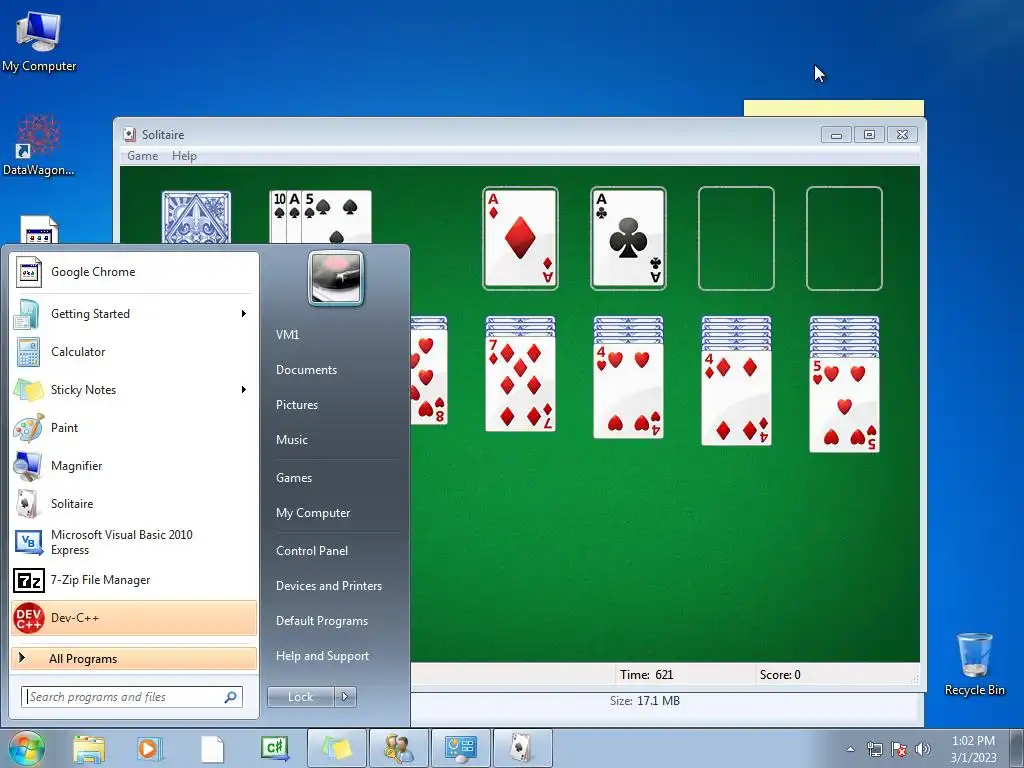Open Pictures from Start menu
Viewport: 1024px width, 768px height.
(296, 405)
